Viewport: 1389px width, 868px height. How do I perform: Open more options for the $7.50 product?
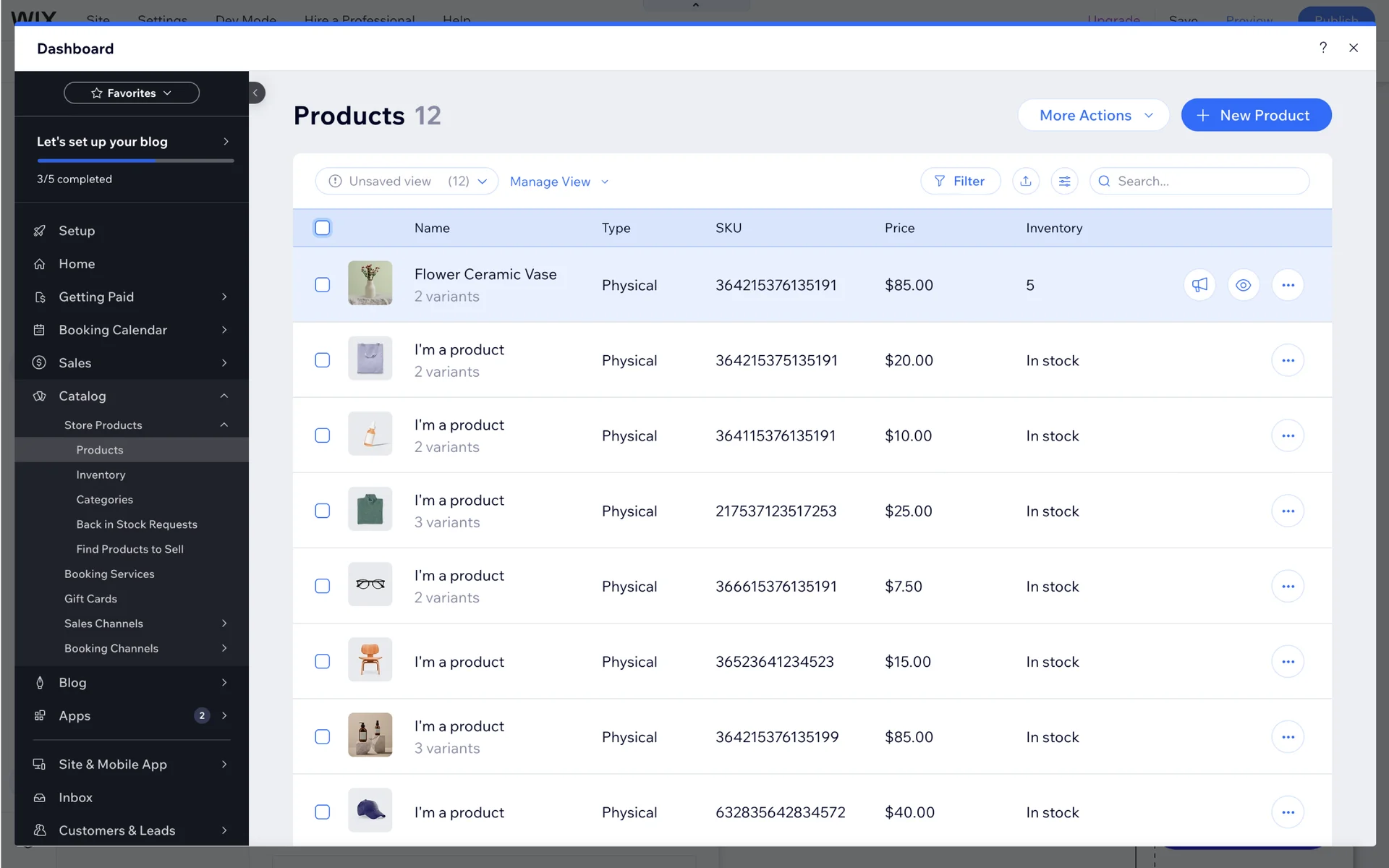coord(1287,586)
